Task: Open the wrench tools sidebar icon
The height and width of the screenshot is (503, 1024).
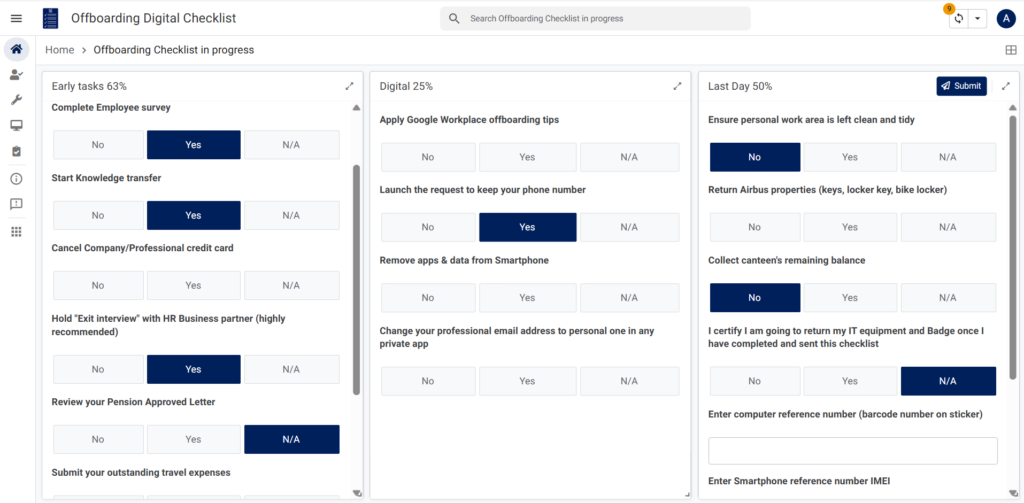Action: pyautogui.click(x=16, y=100)
